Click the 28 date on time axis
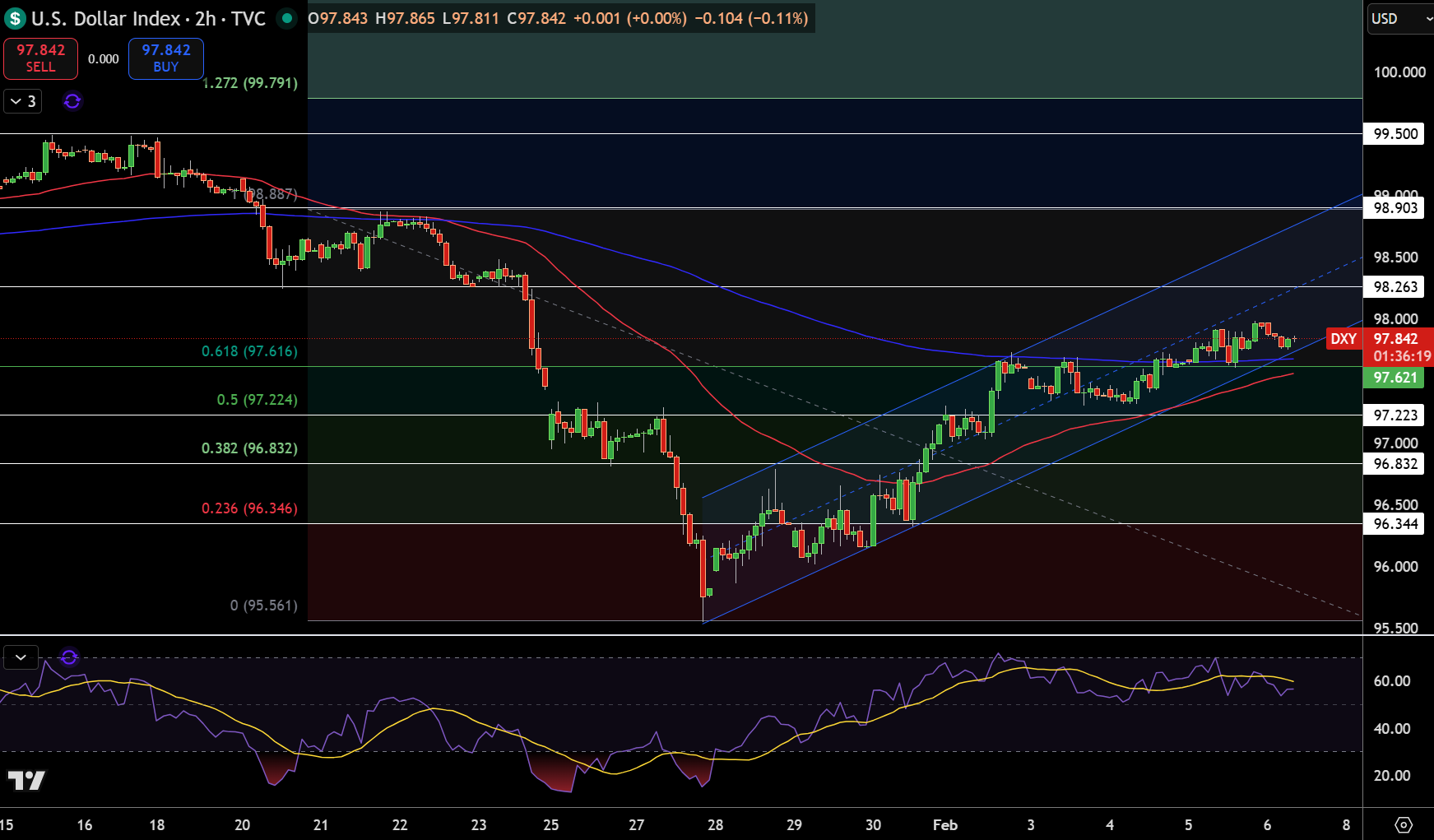1434x840 pixels. point(716,825)
